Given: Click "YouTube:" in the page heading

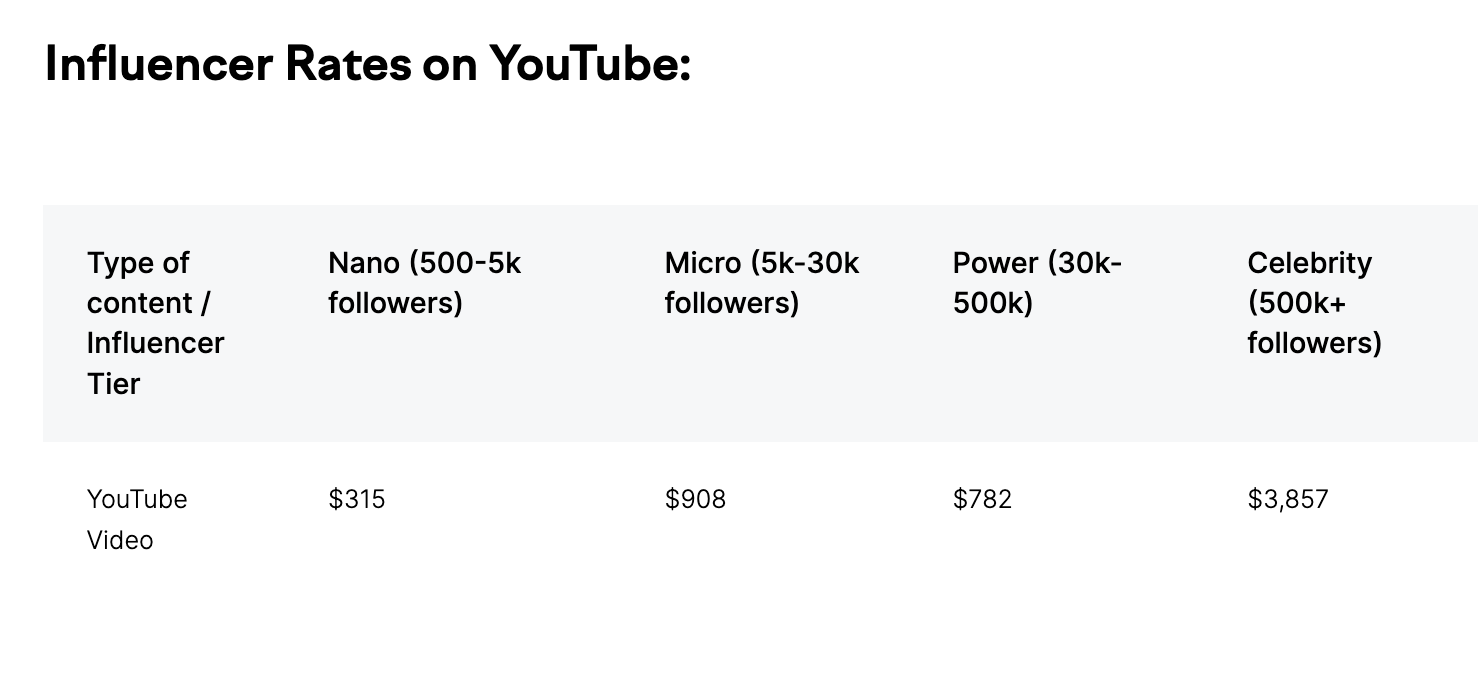Looking at the screenshot, I should [x=590, y=65].
